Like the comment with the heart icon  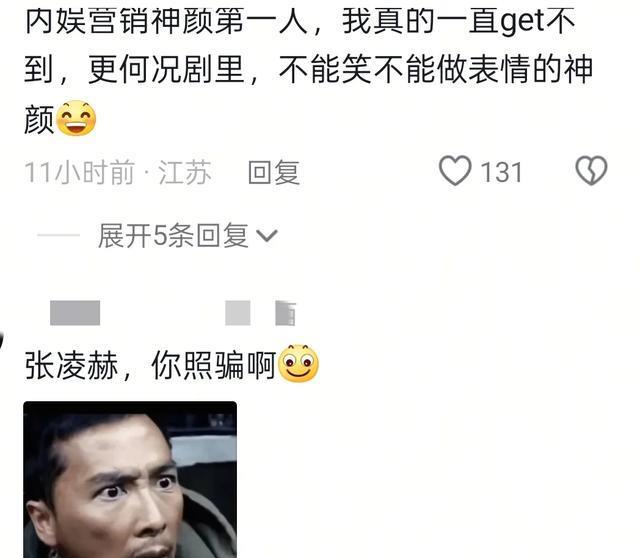click(455, 171)
